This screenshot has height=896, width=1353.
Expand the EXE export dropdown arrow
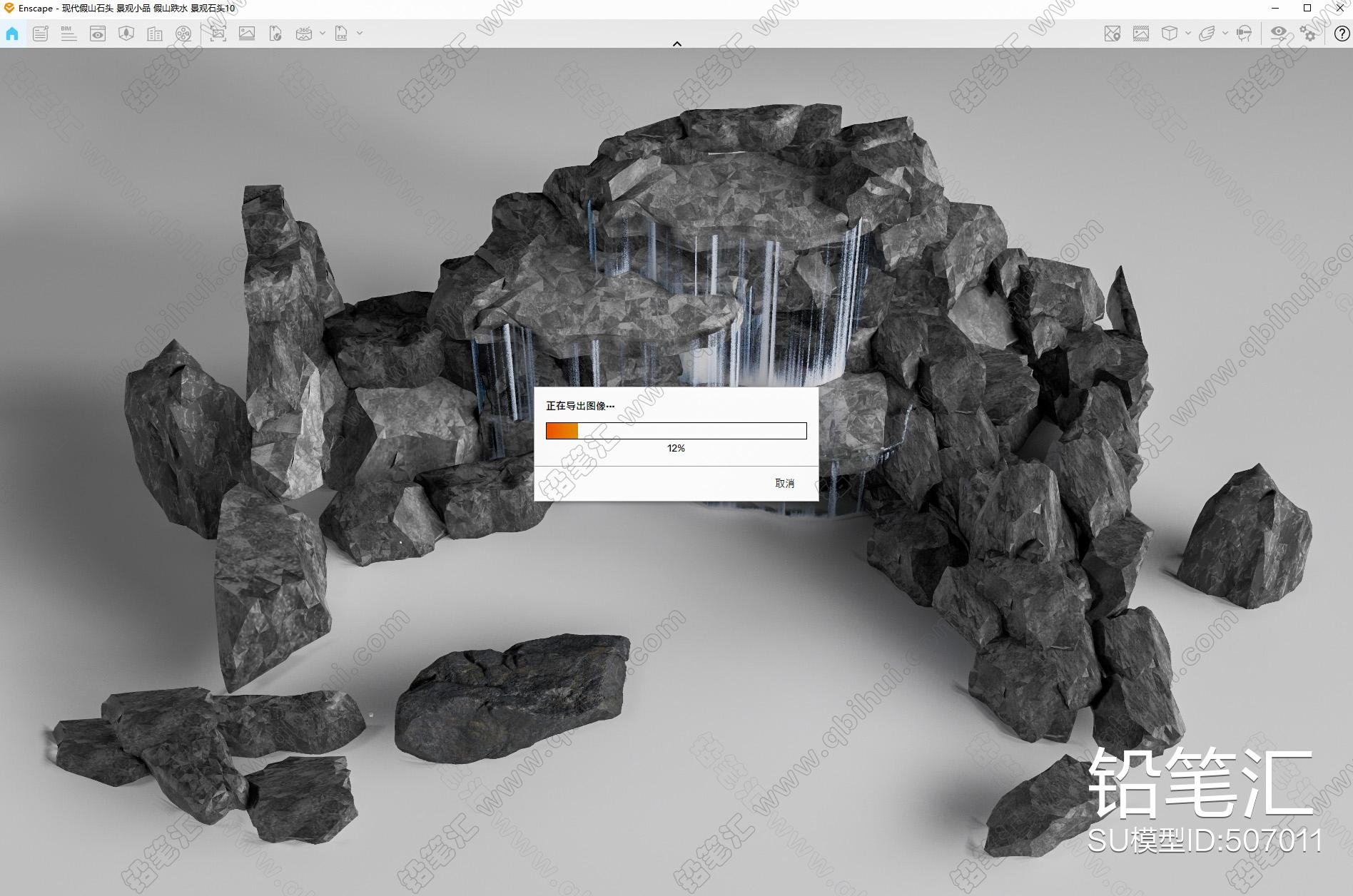(360, 34)
